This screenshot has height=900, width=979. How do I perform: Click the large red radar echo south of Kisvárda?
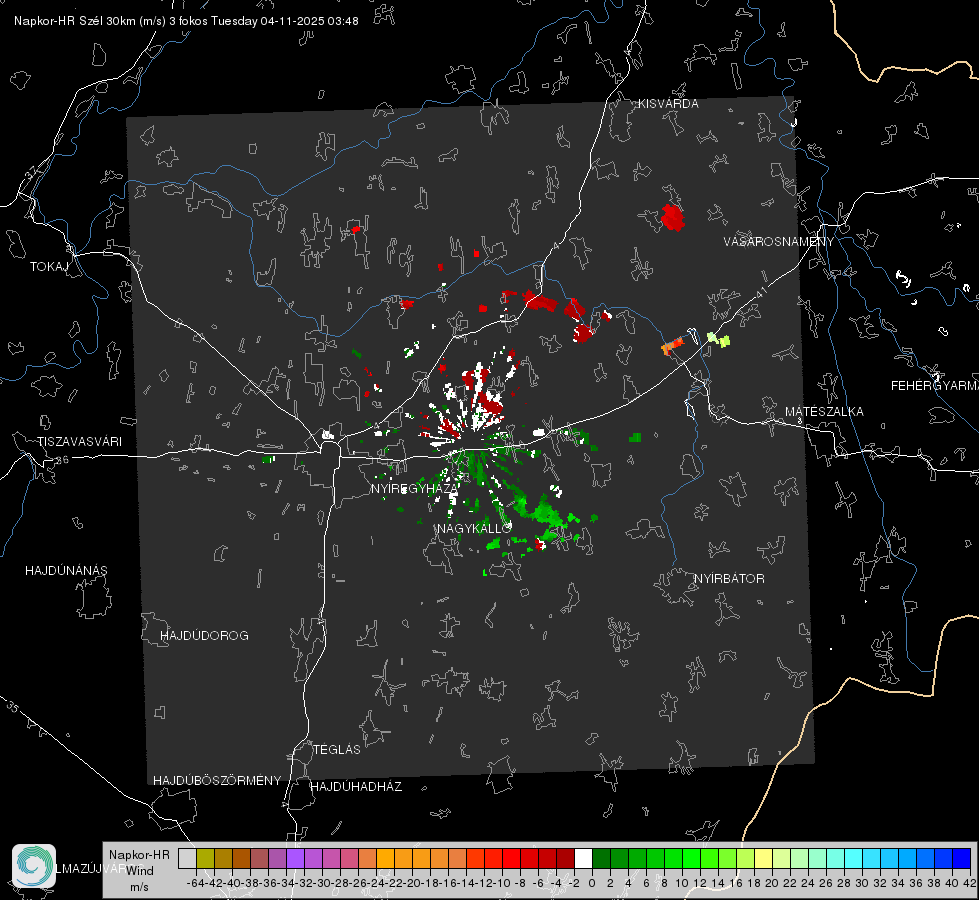(672, 217)
